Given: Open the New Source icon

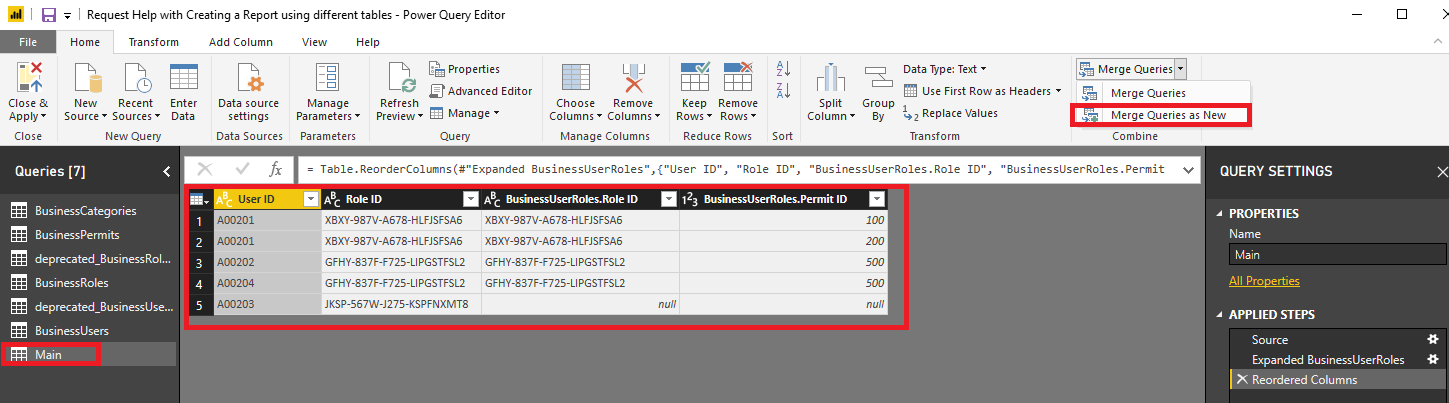Looking at the screenshot, I should (x=86, y=78).
